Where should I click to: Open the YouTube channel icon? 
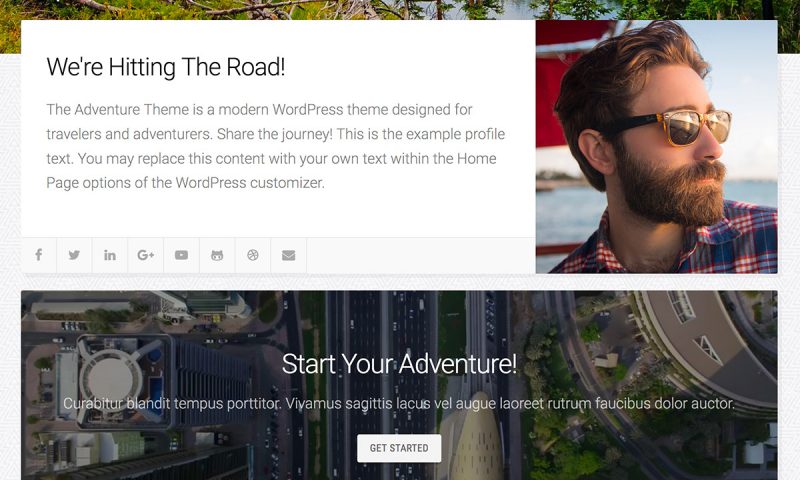coord(182,255)
